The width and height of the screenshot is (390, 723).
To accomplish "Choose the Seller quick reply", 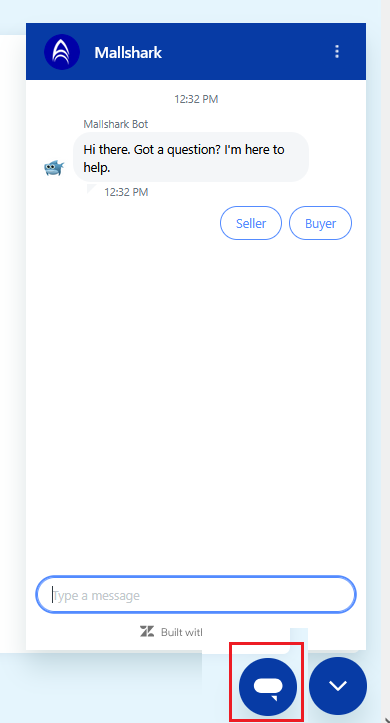I will point(251,223).
